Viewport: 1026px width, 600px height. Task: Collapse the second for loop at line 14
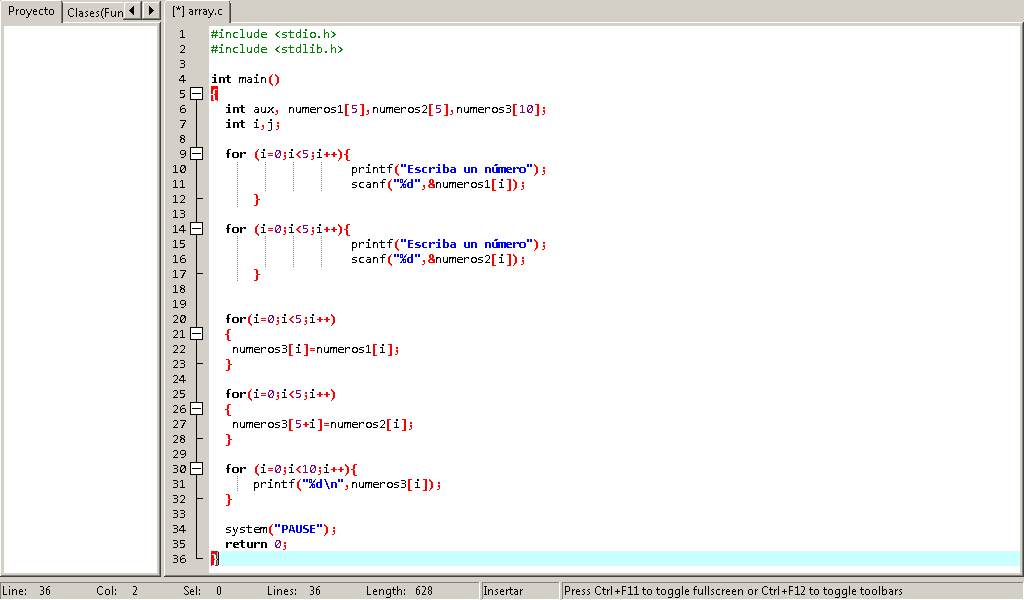(196, 228)
